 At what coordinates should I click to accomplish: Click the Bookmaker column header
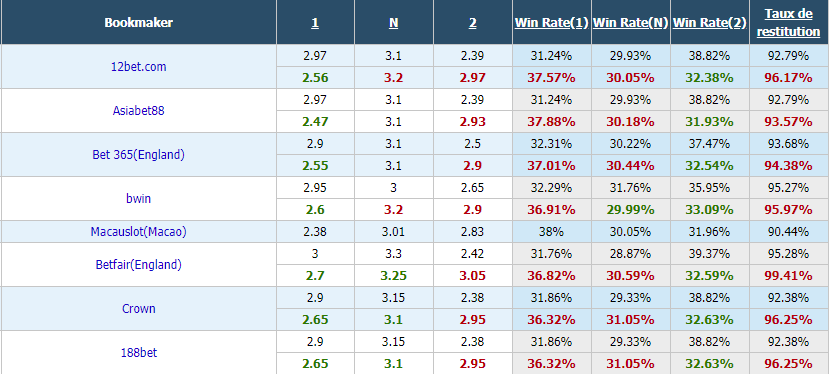[x=139, y=23]
